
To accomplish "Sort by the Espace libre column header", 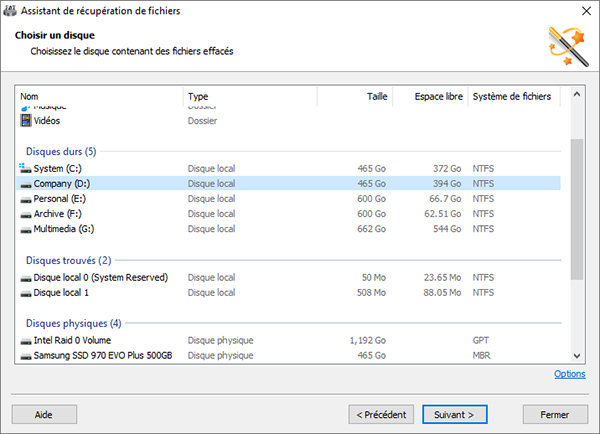I will (430, 96).
